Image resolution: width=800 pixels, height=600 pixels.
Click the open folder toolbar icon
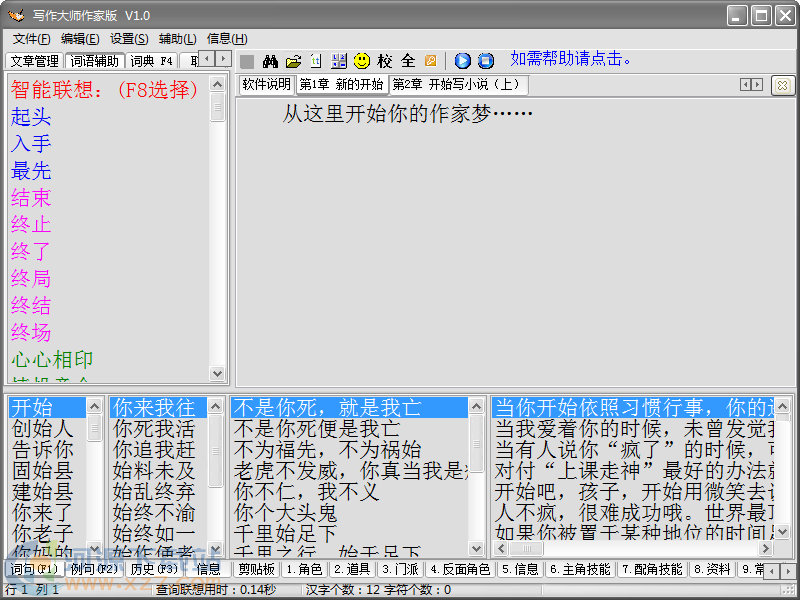point(294,61)
